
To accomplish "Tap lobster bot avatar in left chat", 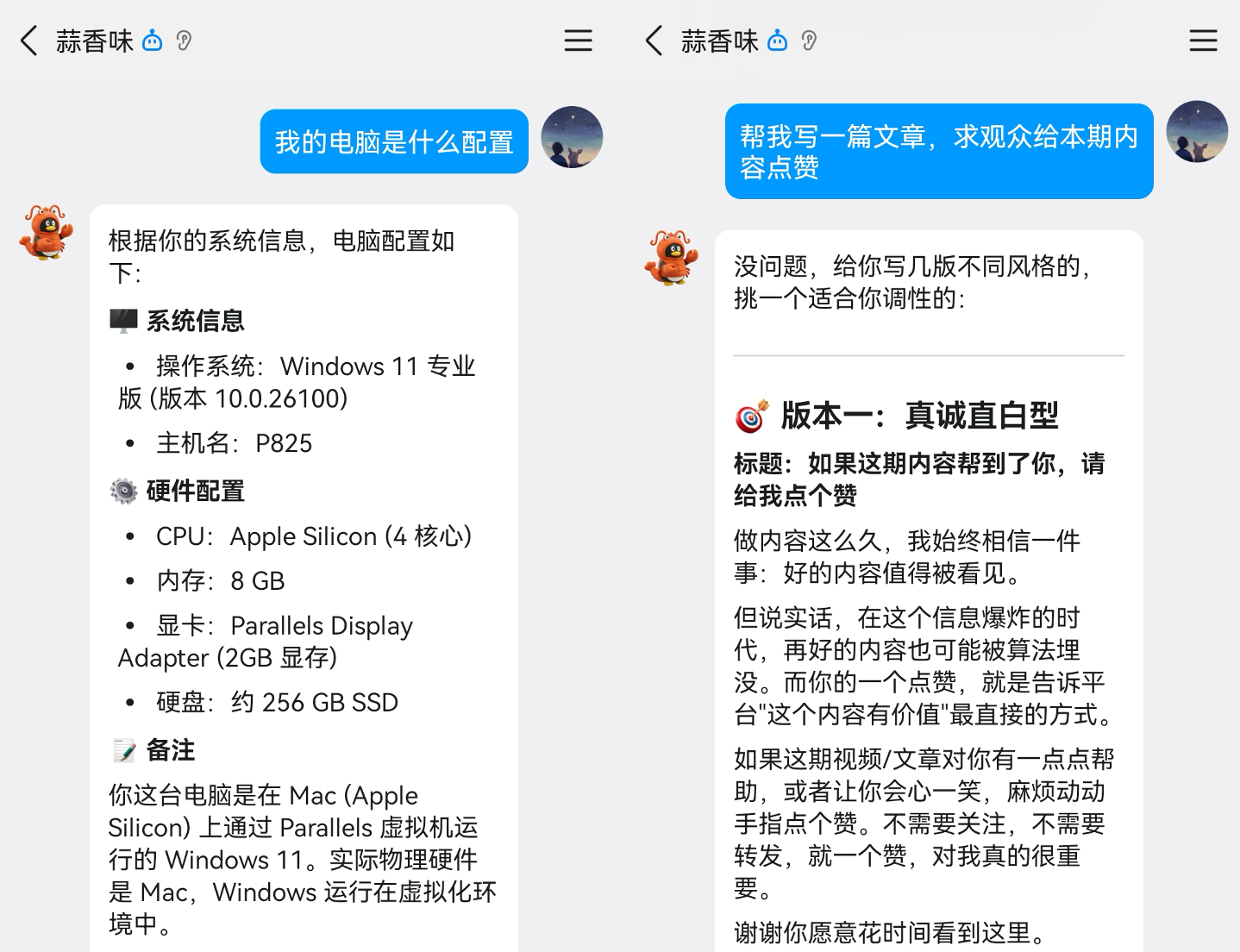I will tap(47, 232).
